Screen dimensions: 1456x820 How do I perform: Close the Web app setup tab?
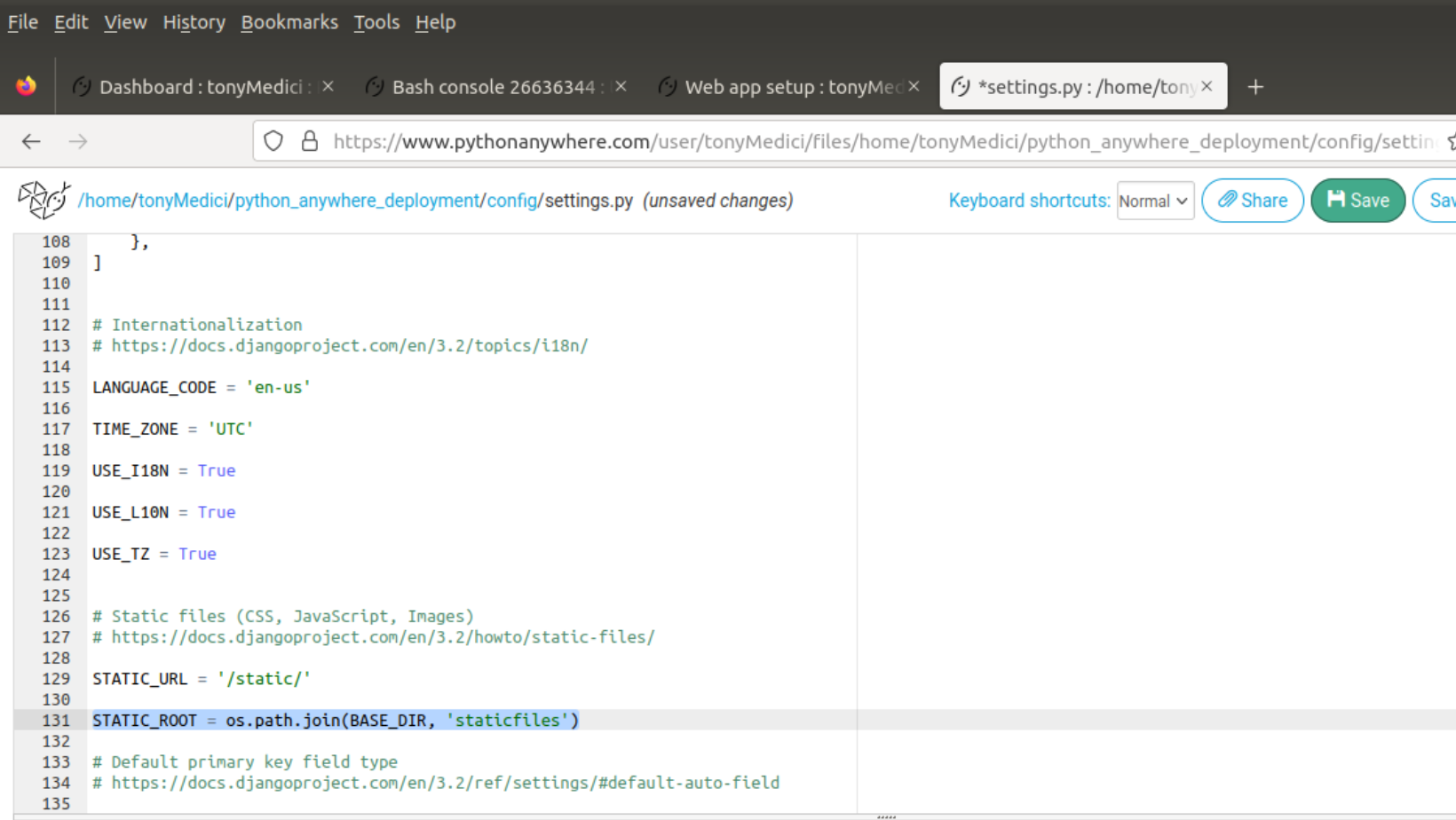[x=914, y=86]
